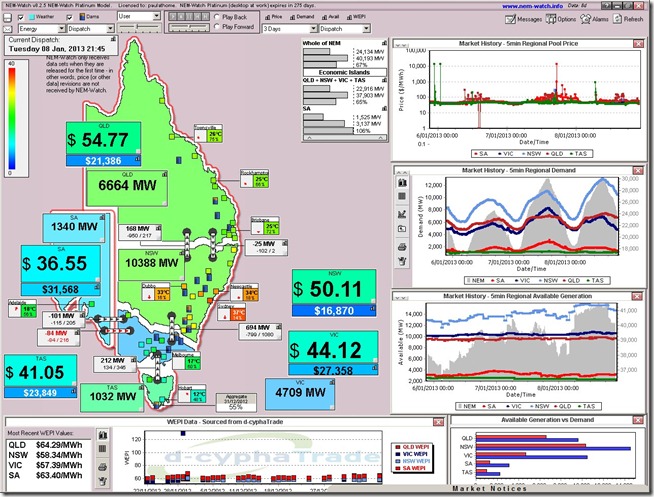This screenshot has width=654, height=497.
Task: Open the 3 Days range dropdown
Action: [x=289, y=29]
